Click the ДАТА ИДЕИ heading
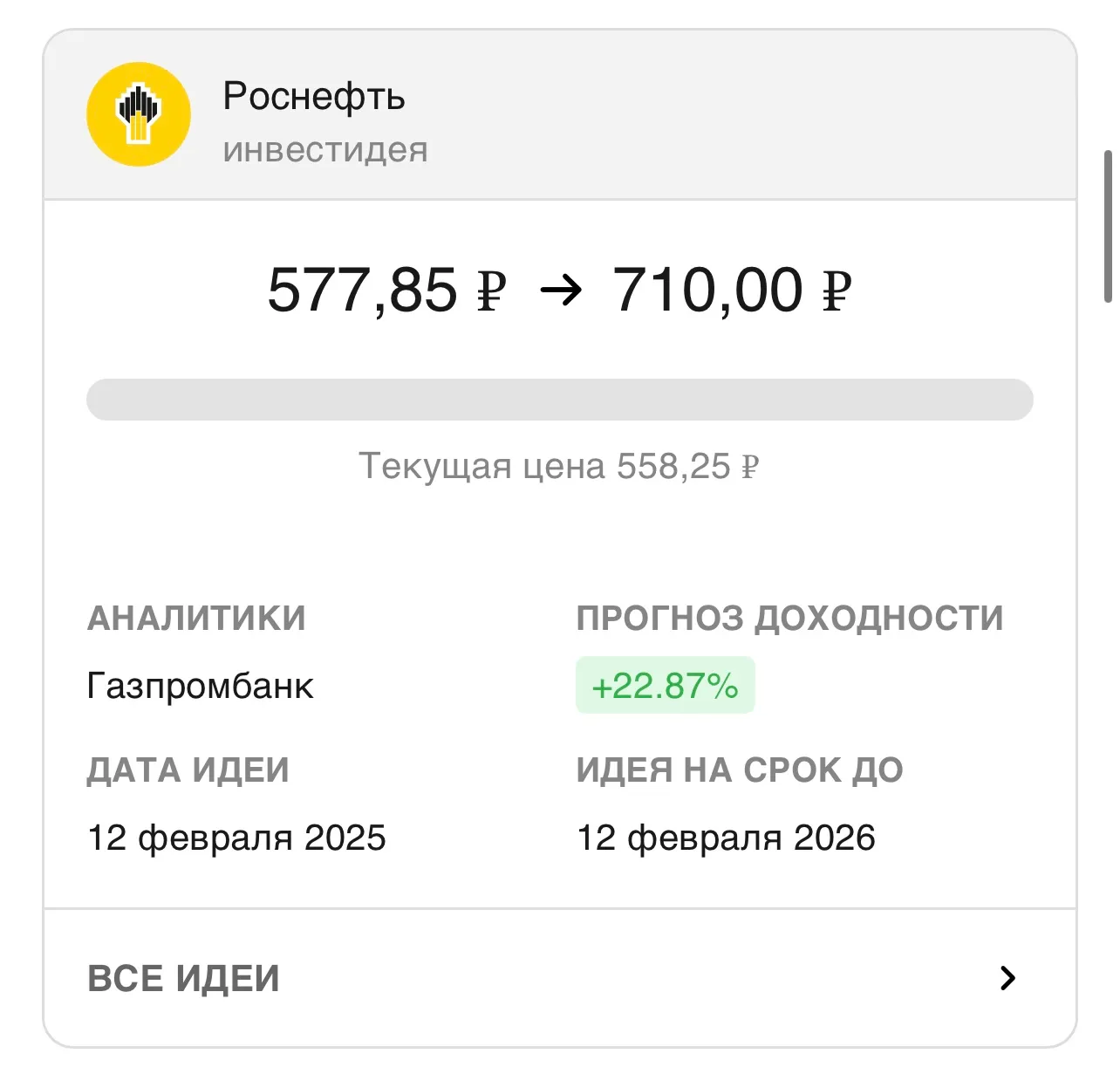This screenshot has width=1120, height=1074. point(188,770)
